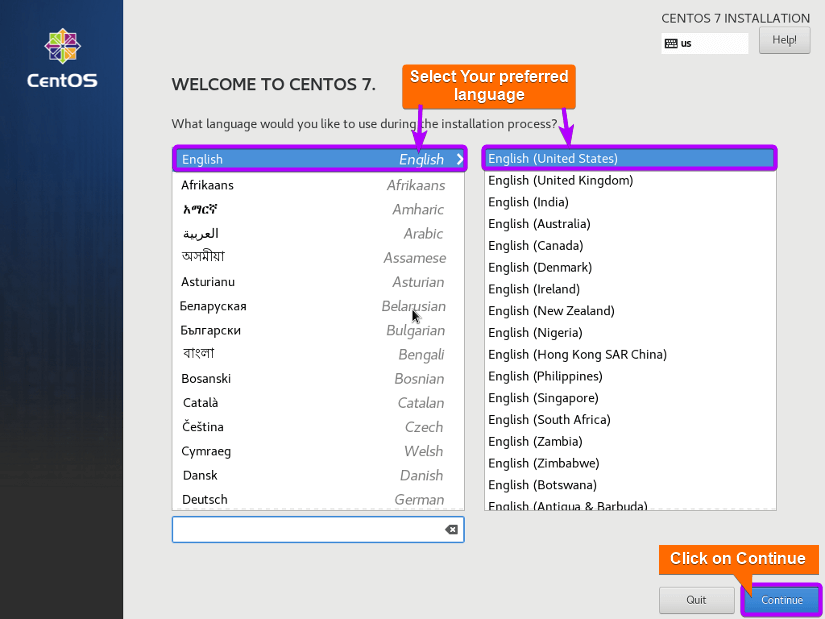Select Dansk language row
The image size is (825, 619).
coord(318,476)
